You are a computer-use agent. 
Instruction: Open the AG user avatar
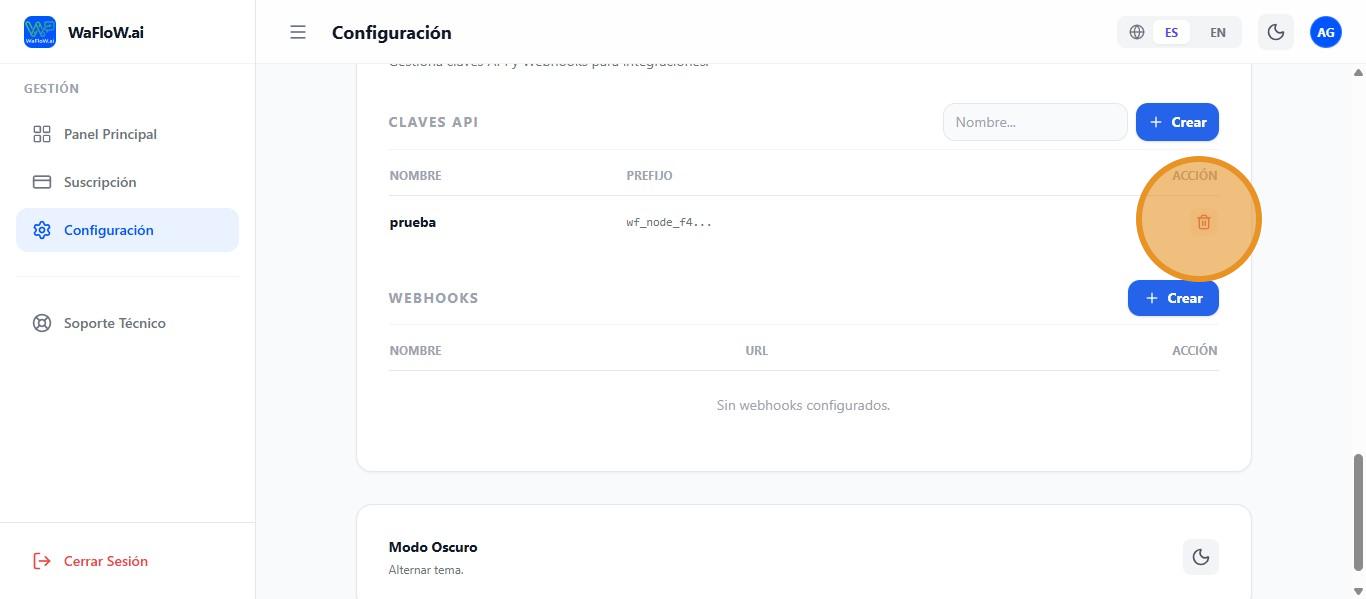(1325, 32)
